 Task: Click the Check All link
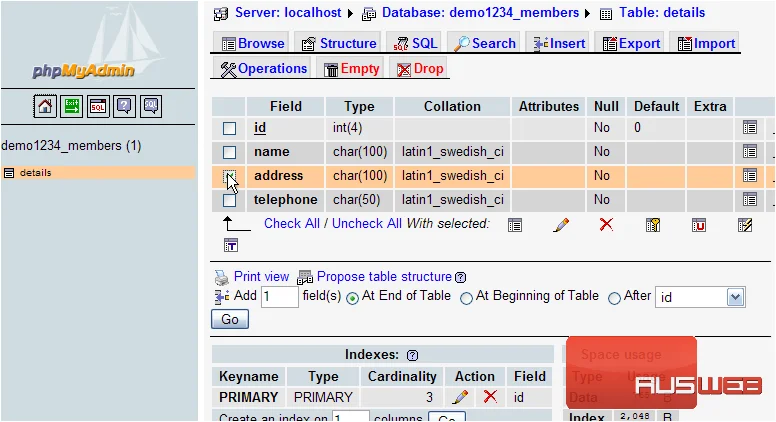pyautogui.click(x=292, y=224)
